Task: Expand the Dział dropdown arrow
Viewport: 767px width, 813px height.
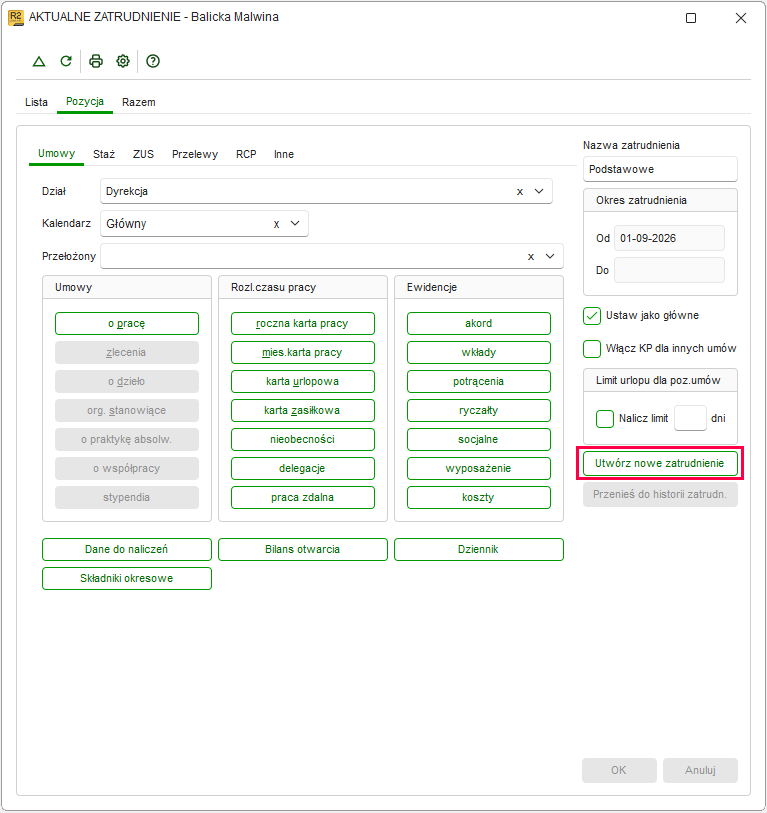Action: [539, 191]
